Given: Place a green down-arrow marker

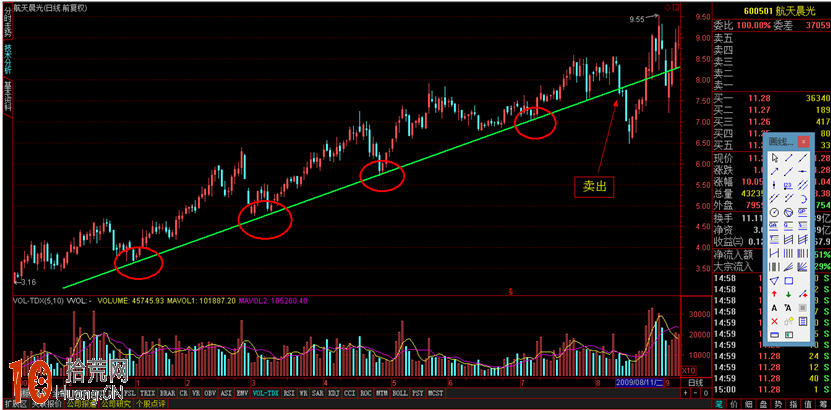Looking at the screenshot, I should [788, 294].
